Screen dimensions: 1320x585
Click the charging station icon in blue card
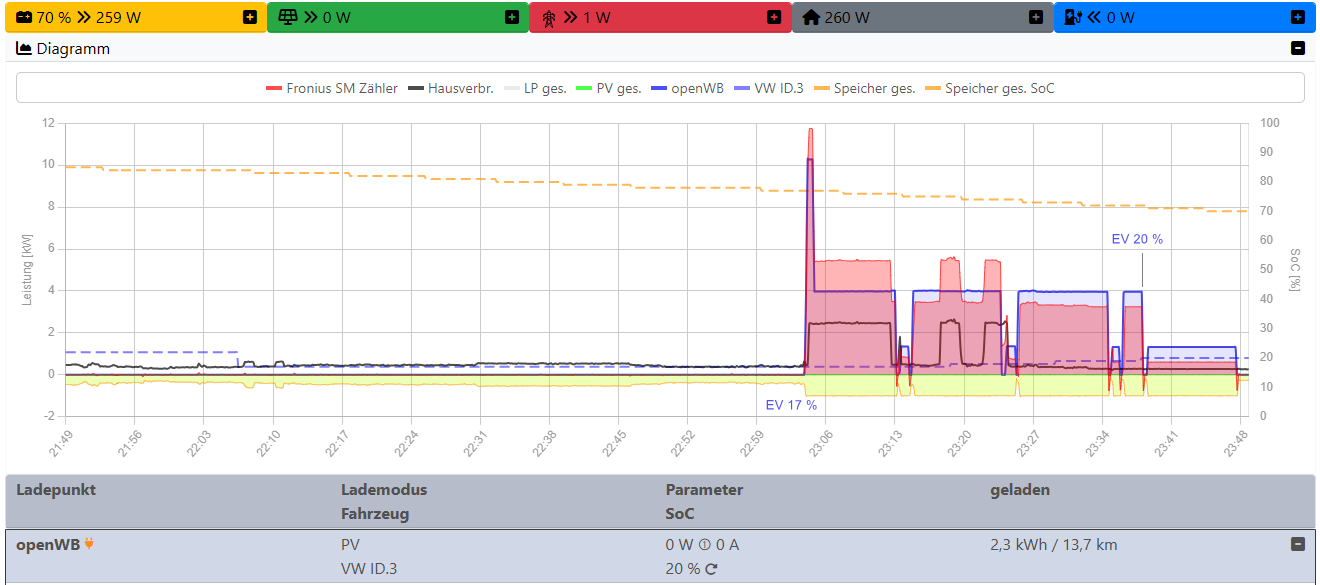1073,17
